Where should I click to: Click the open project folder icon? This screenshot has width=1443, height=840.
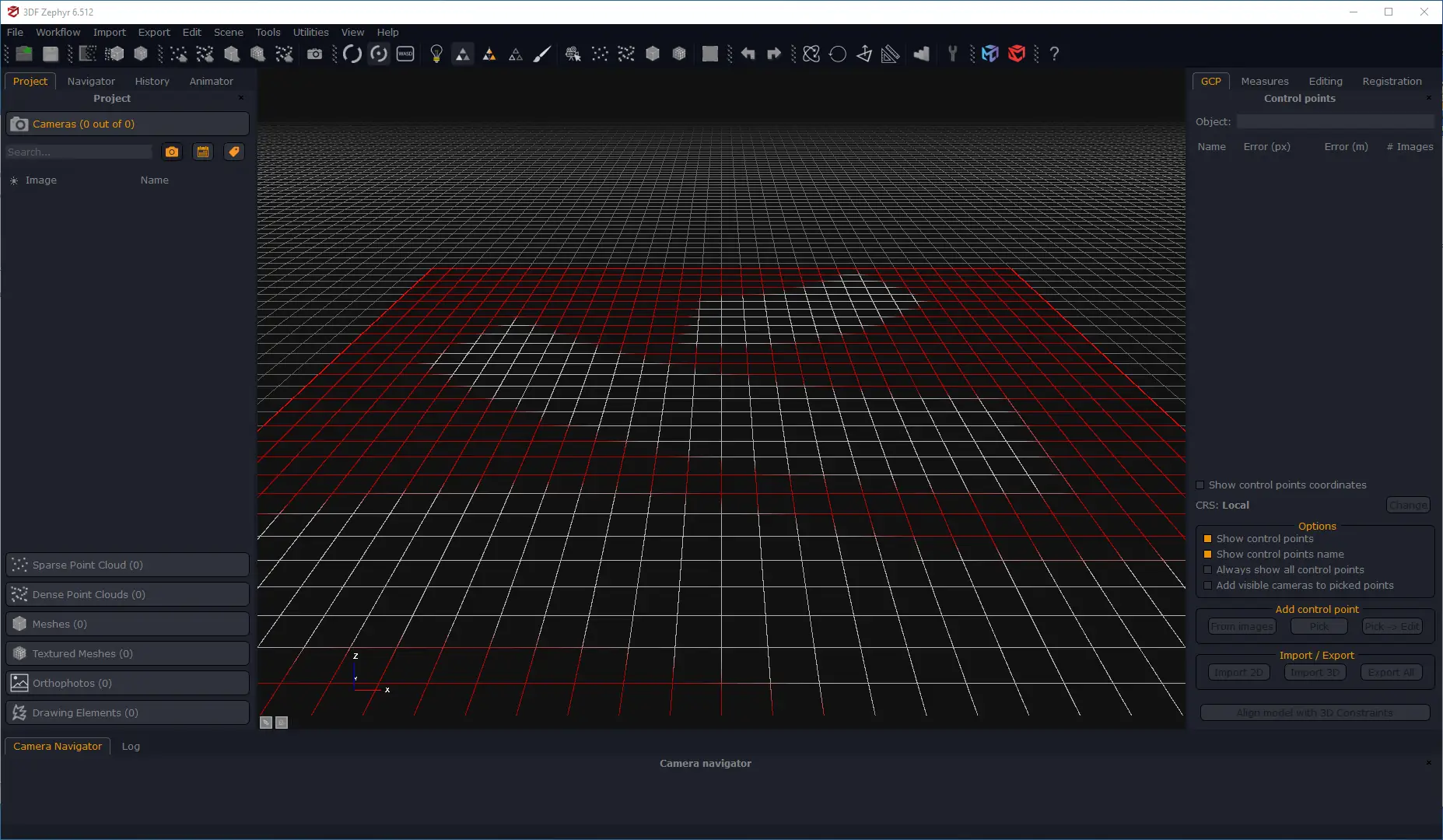24,54
